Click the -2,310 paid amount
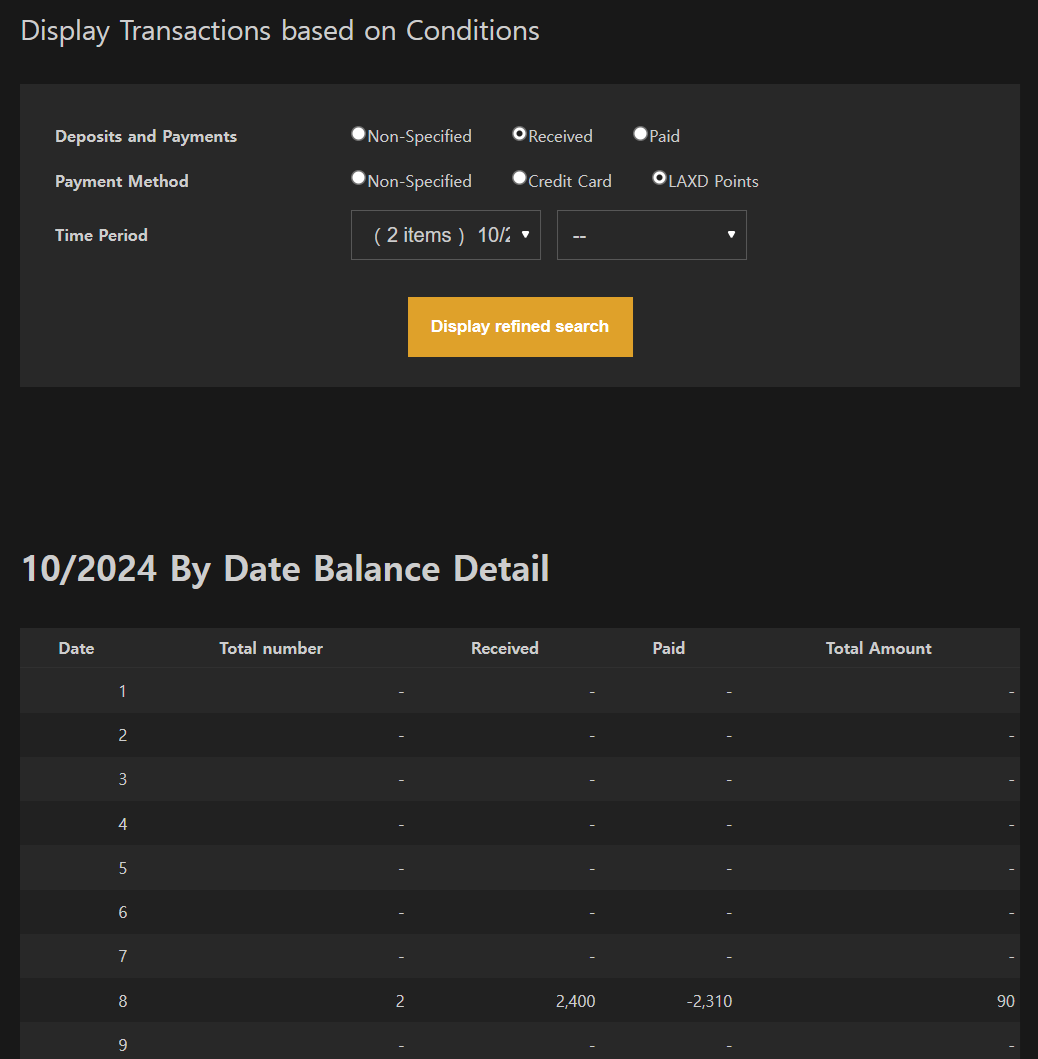This screenshot has height=1059, width=1038. point(709,1001)
